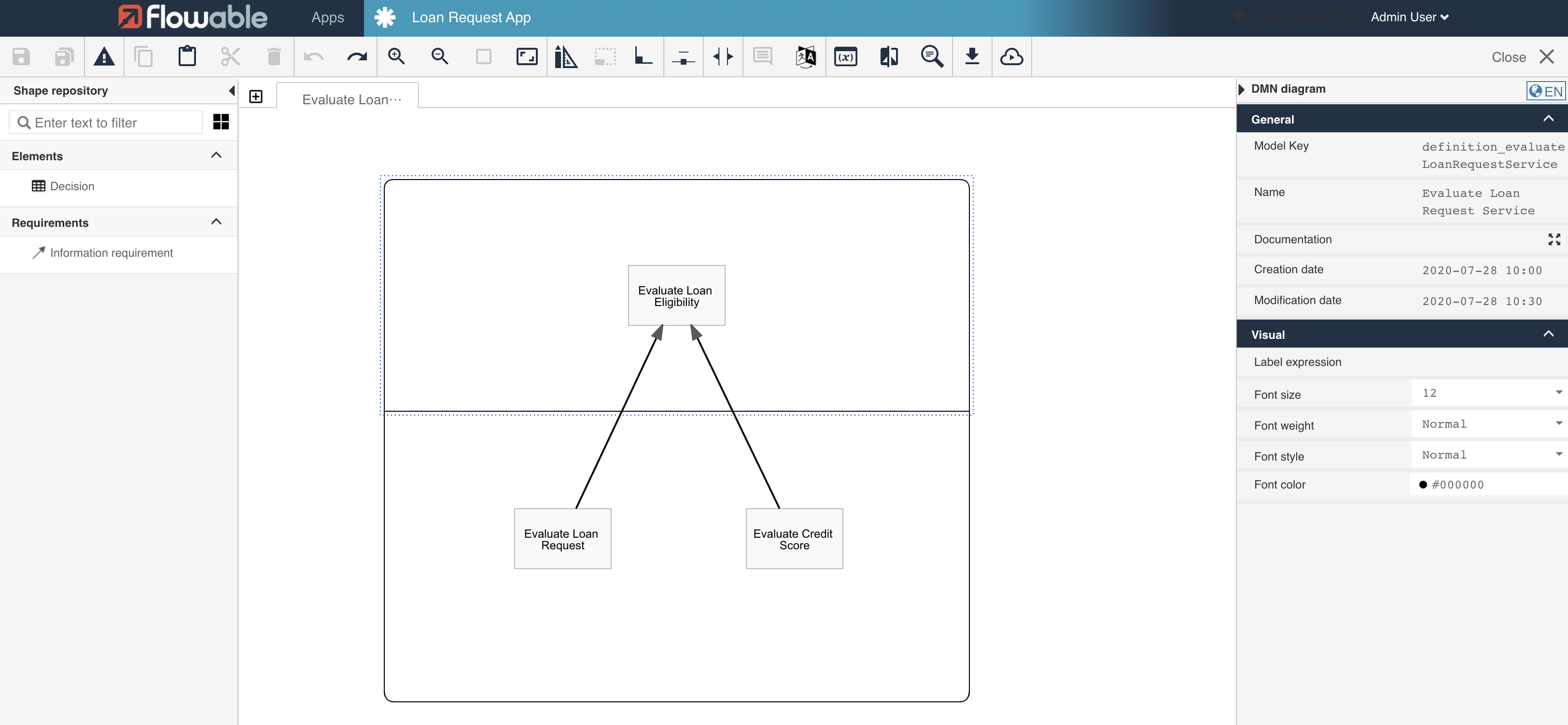This screenshot has height=725, width=1568.
Task: Click the Download model icon
Action: tap(971, 56)
